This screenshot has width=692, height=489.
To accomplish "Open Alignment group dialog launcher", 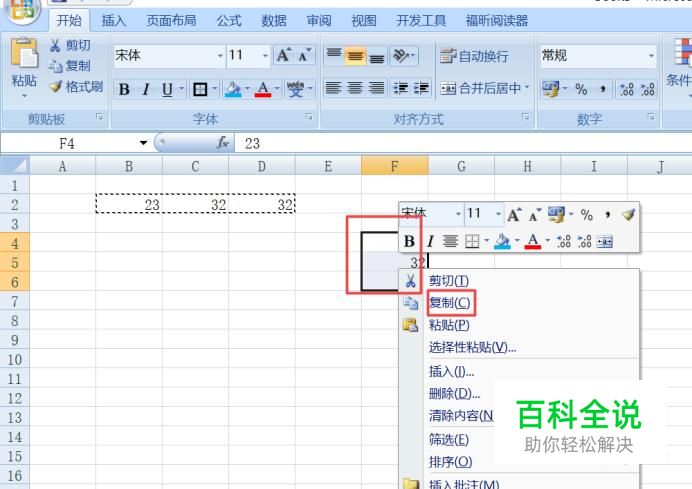I will 525,117.
